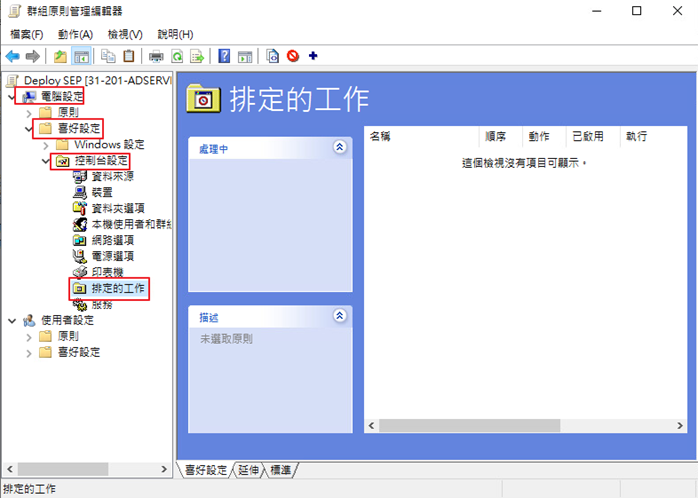Collapse the 描述 panel with its chevron

click(339, 316)
